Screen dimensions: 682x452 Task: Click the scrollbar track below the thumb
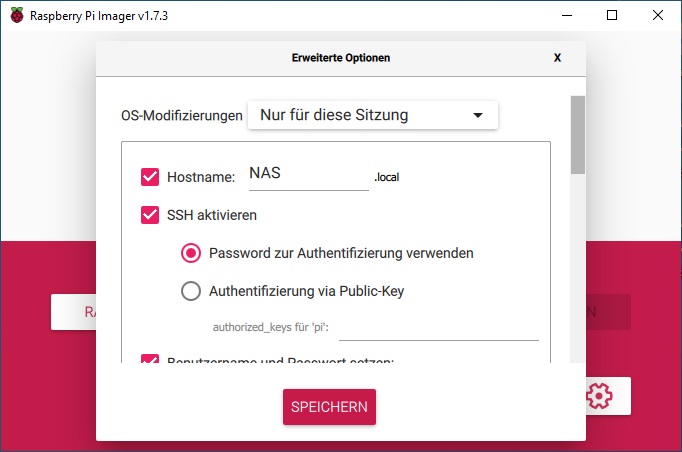coord(578,268)
